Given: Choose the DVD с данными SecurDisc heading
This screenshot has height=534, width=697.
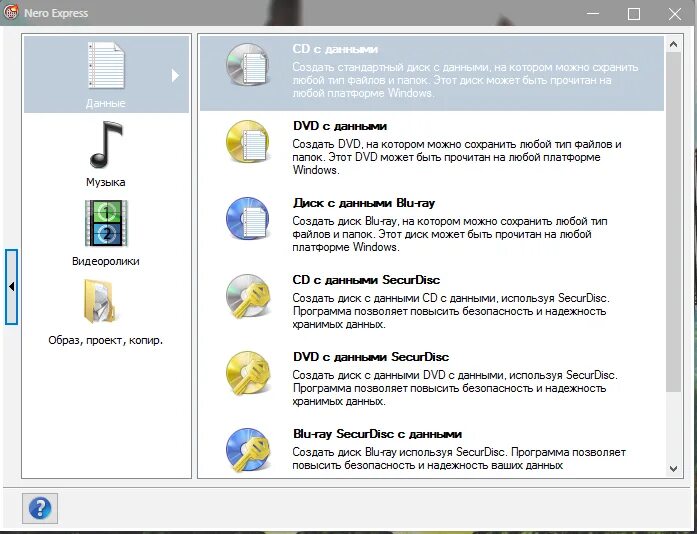Looking at the screenshot, I should click(371, 357).
